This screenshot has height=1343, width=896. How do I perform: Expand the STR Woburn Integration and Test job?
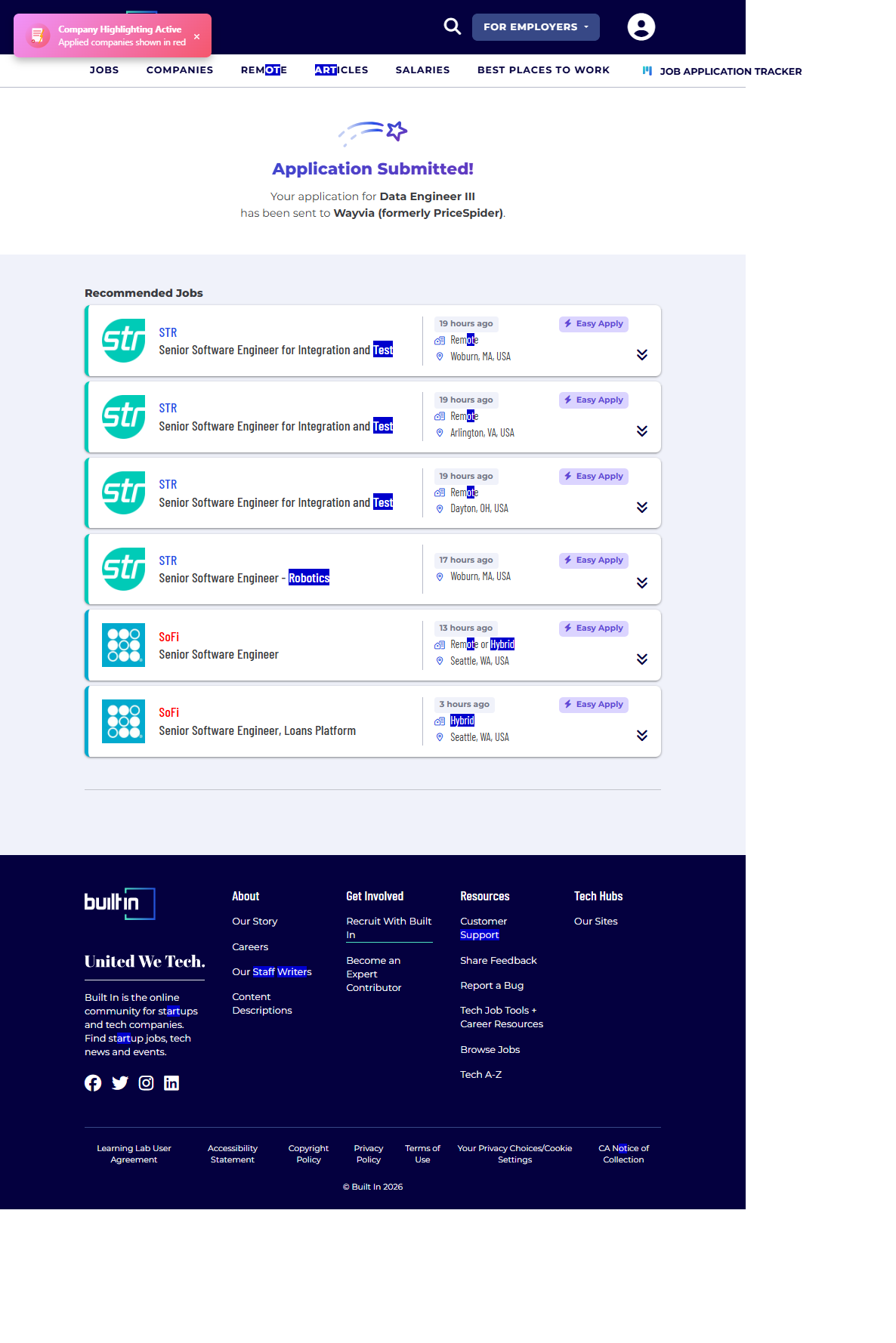point(641,355)
